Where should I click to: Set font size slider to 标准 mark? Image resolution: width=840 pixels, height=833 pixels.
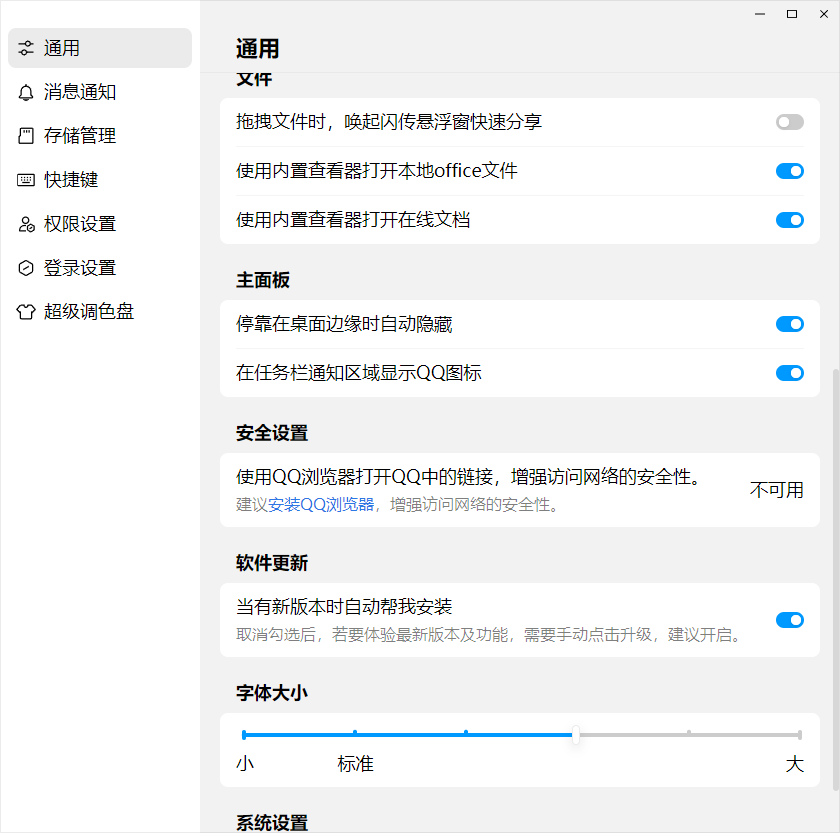click(355, 735)
